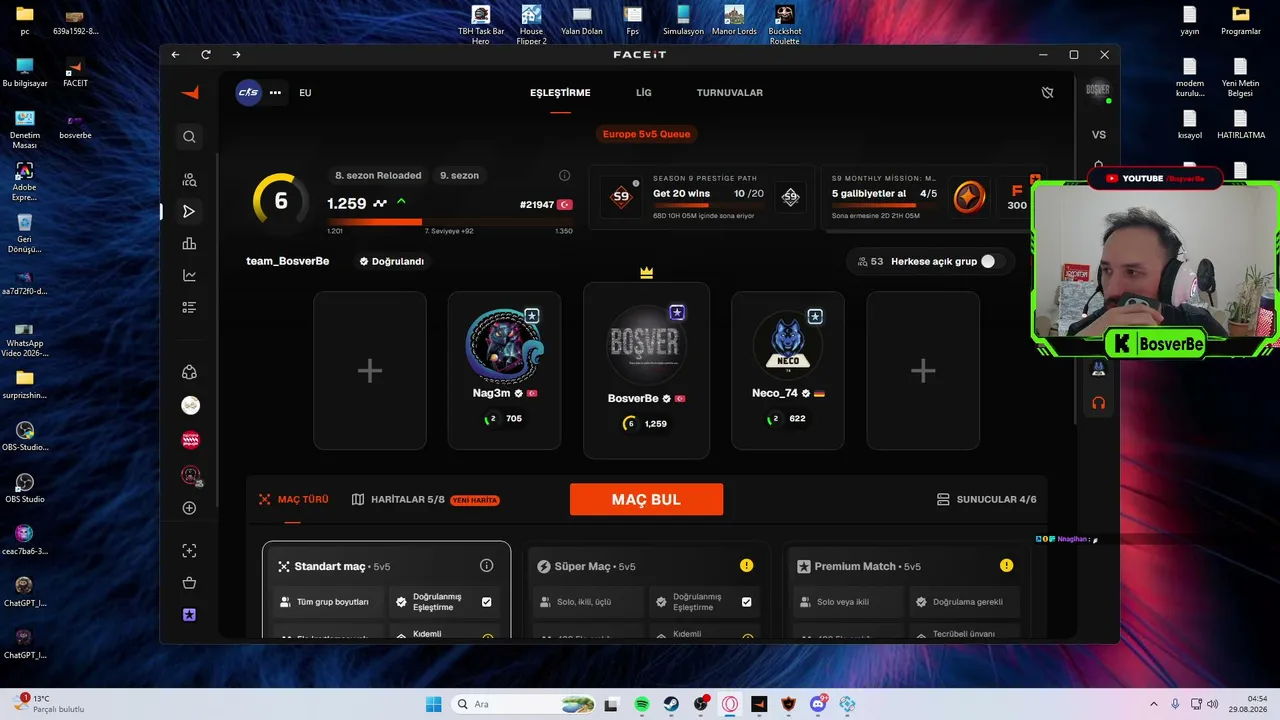Click the crossed-out shield anti-cheat icon
The width and height of the screenshot is (1280, 720).
point(1047,93)
